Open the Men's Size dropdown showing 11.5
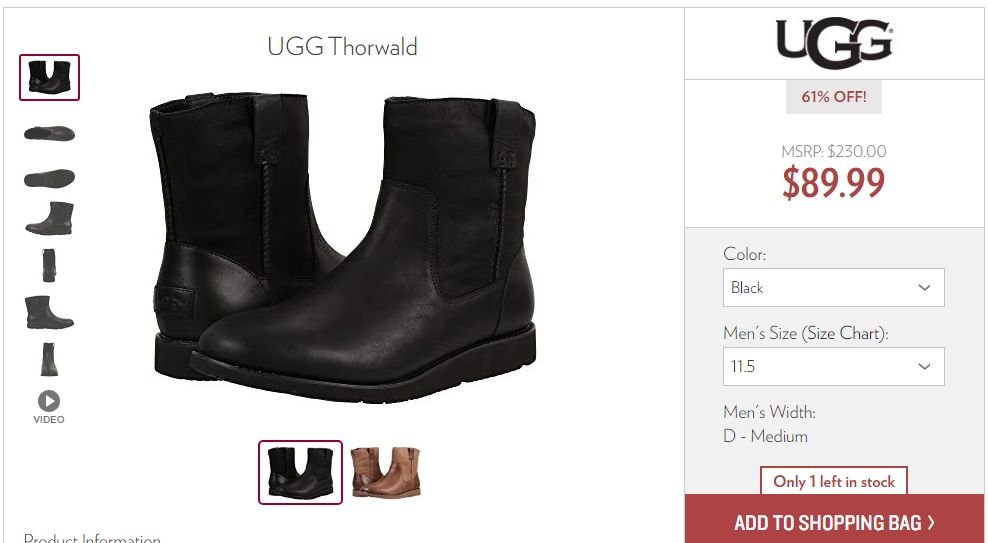 tap(833, 366)
